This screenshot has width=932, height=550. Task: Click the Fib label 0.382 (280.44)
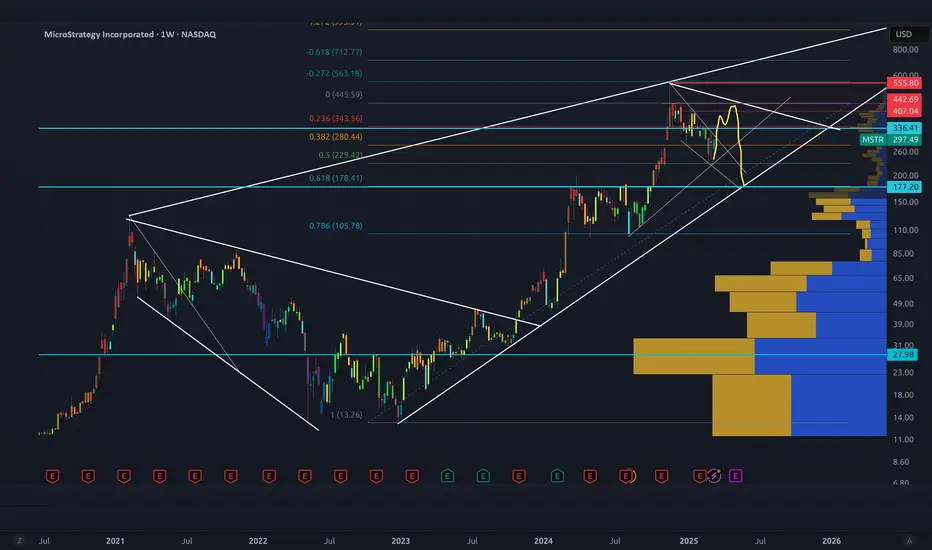tap(335, 137)
